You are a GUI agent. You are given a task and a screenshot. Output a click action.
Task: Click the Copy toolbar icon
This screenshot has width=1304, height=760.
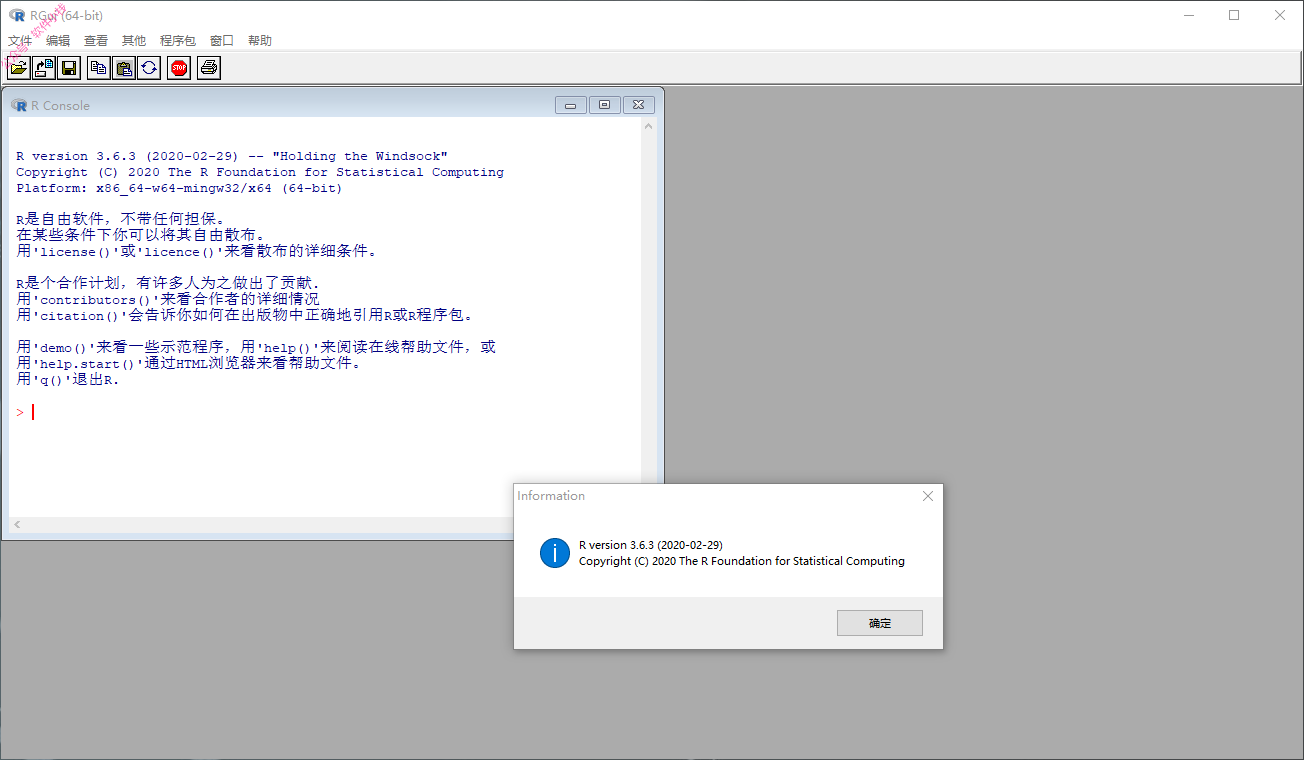point(99,68)
